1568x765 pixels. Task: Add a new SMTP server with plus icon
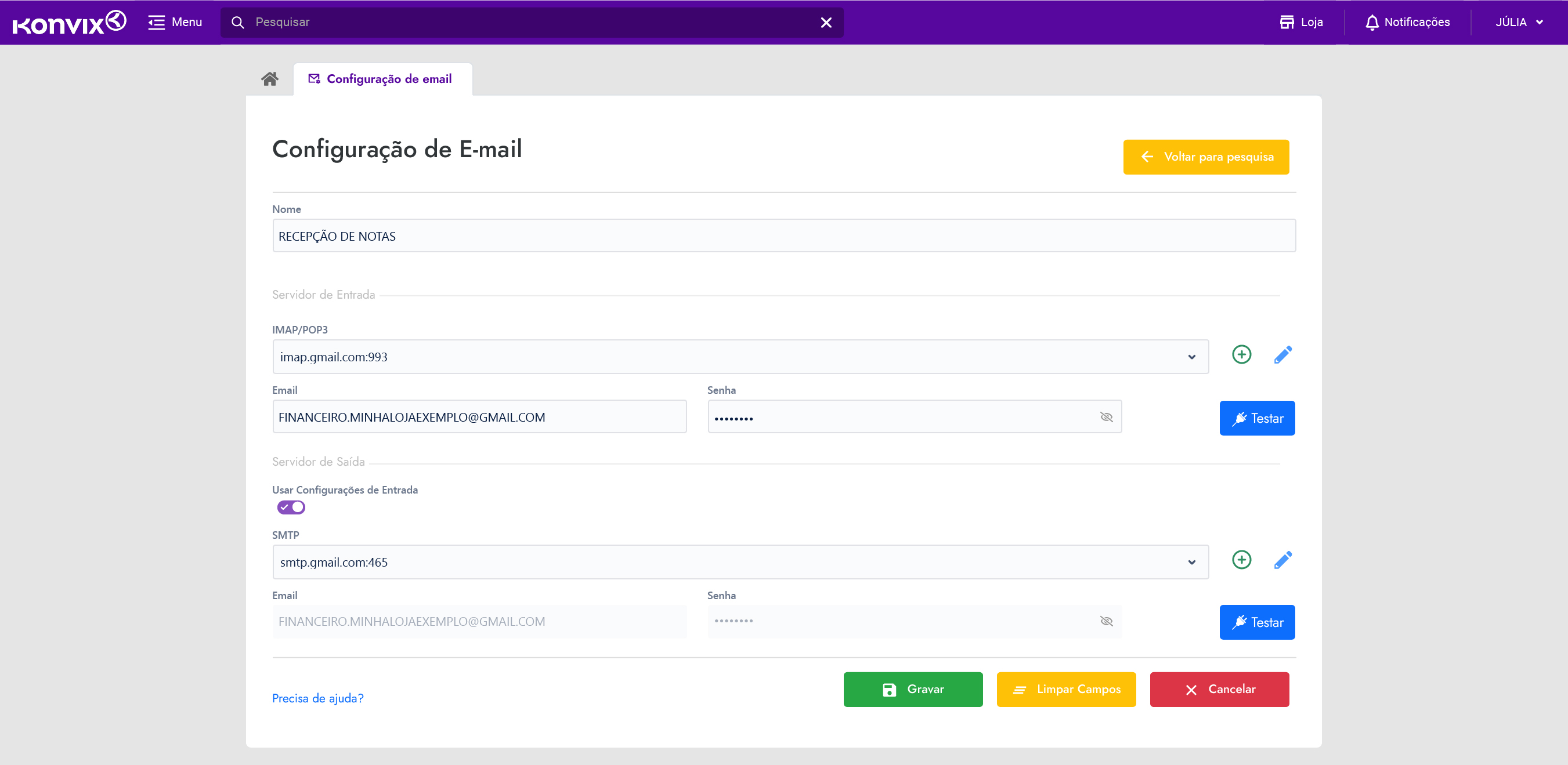pyautogui.click(x=1241, y=560)
